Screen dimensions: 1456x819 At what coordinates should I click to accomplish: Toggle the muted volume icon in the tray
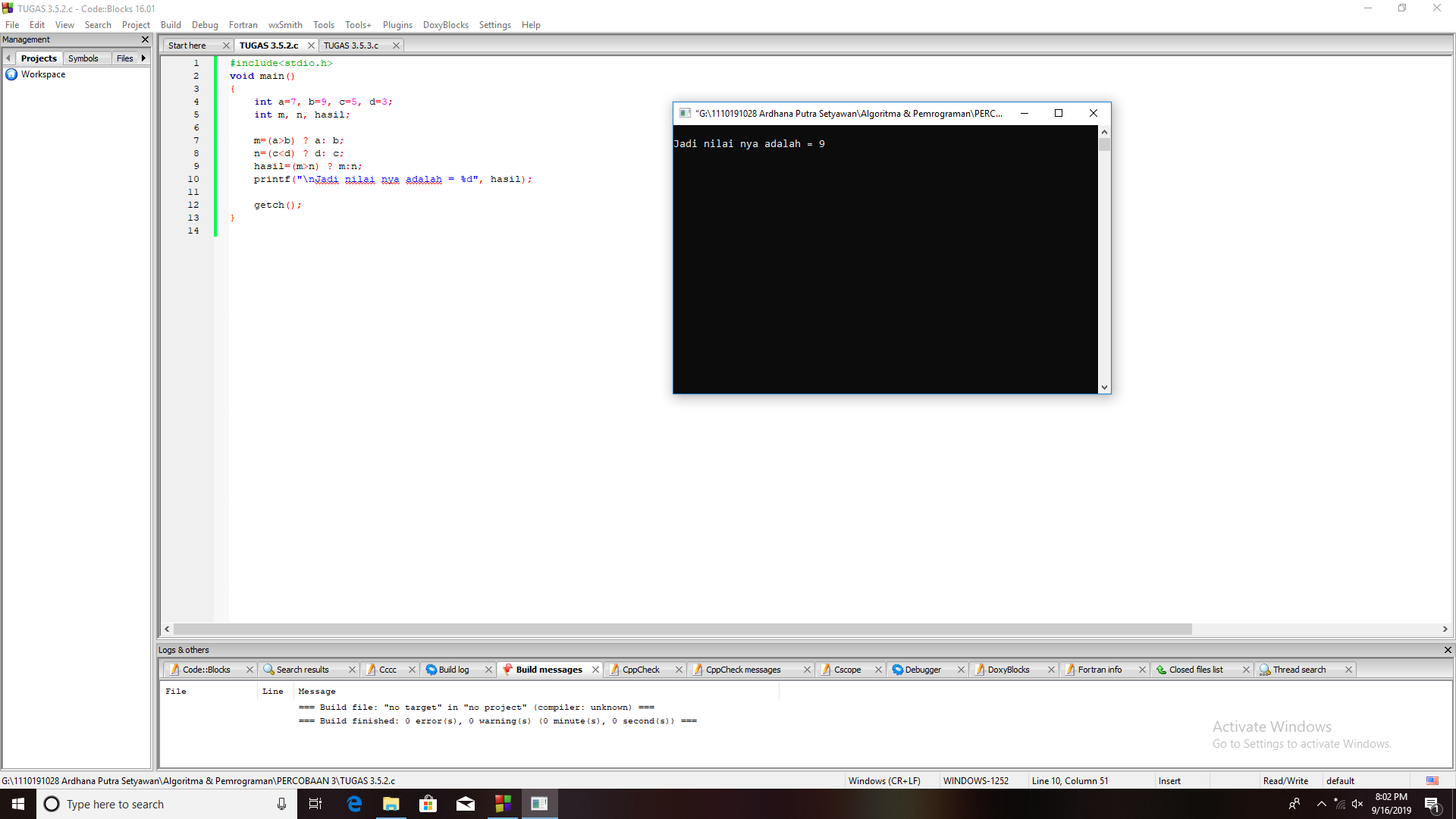[x=1357, y=804]
